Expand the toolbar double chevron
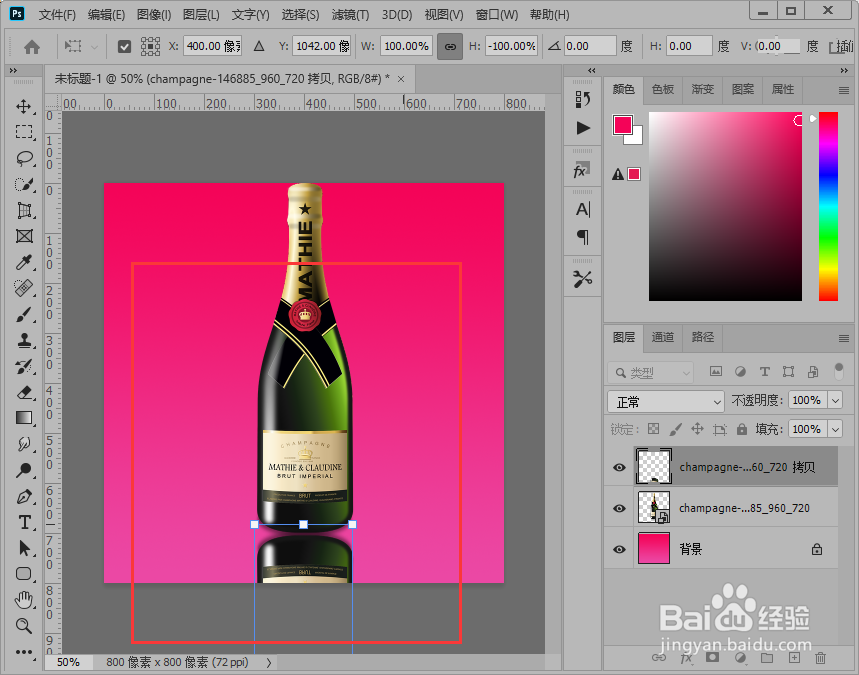 coord(14,70)
